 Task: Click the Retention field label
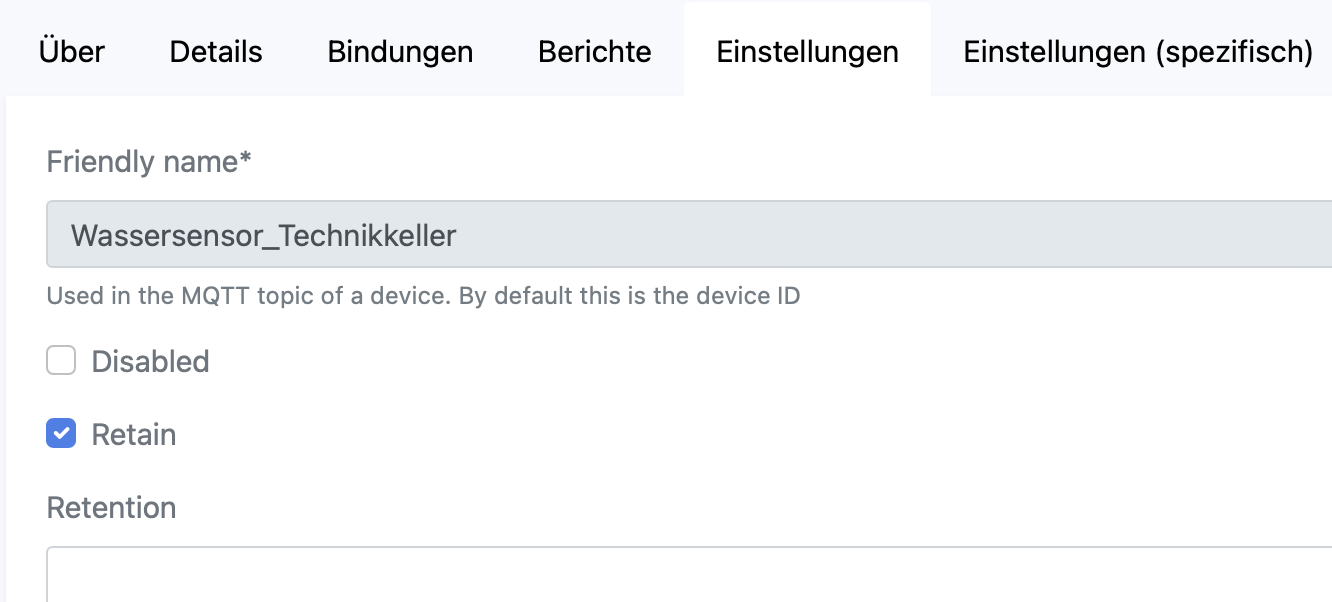[x=111, y=508]
